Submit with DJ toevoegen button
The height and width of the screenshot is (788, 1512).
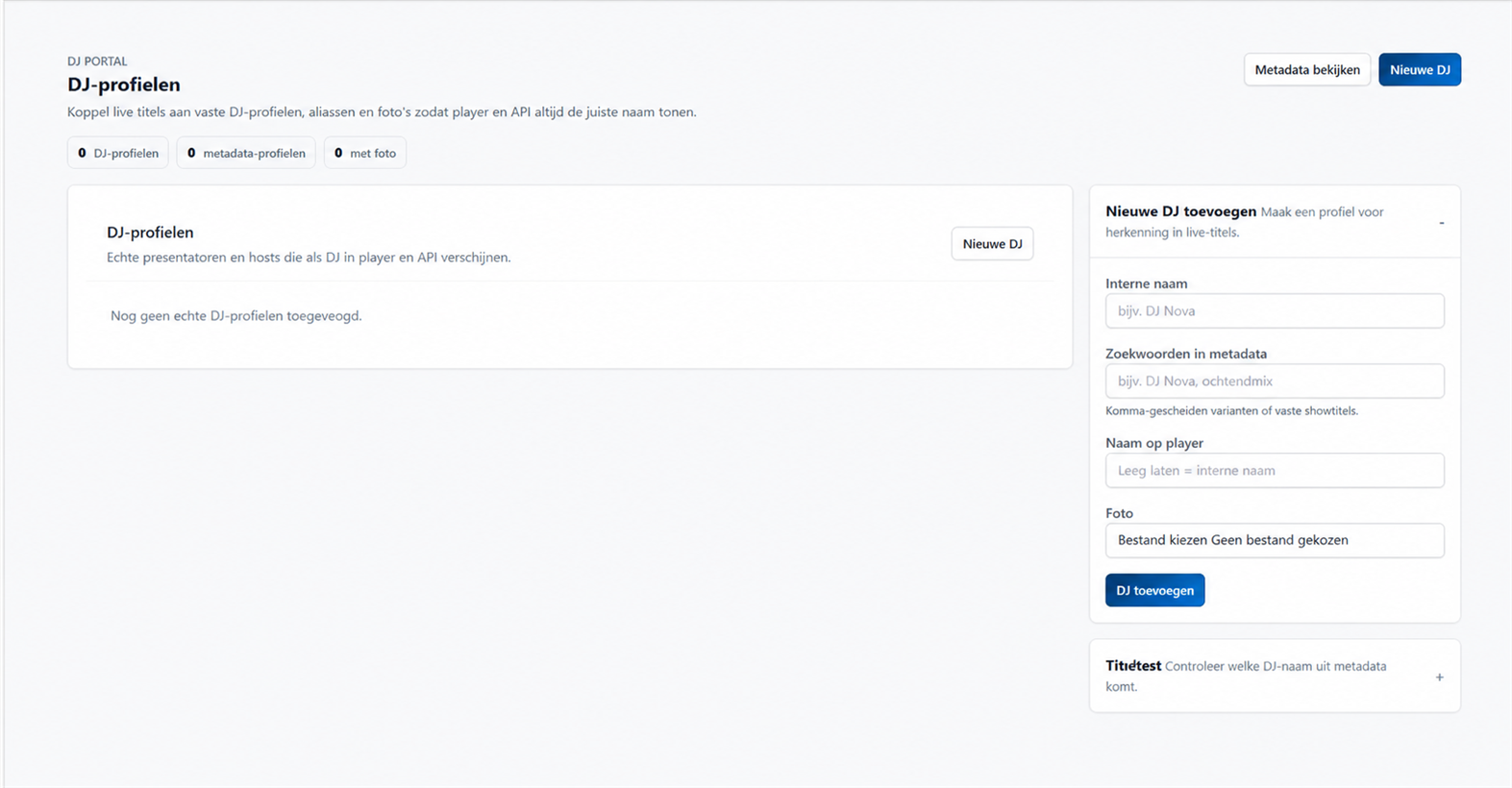[1154, 590]
